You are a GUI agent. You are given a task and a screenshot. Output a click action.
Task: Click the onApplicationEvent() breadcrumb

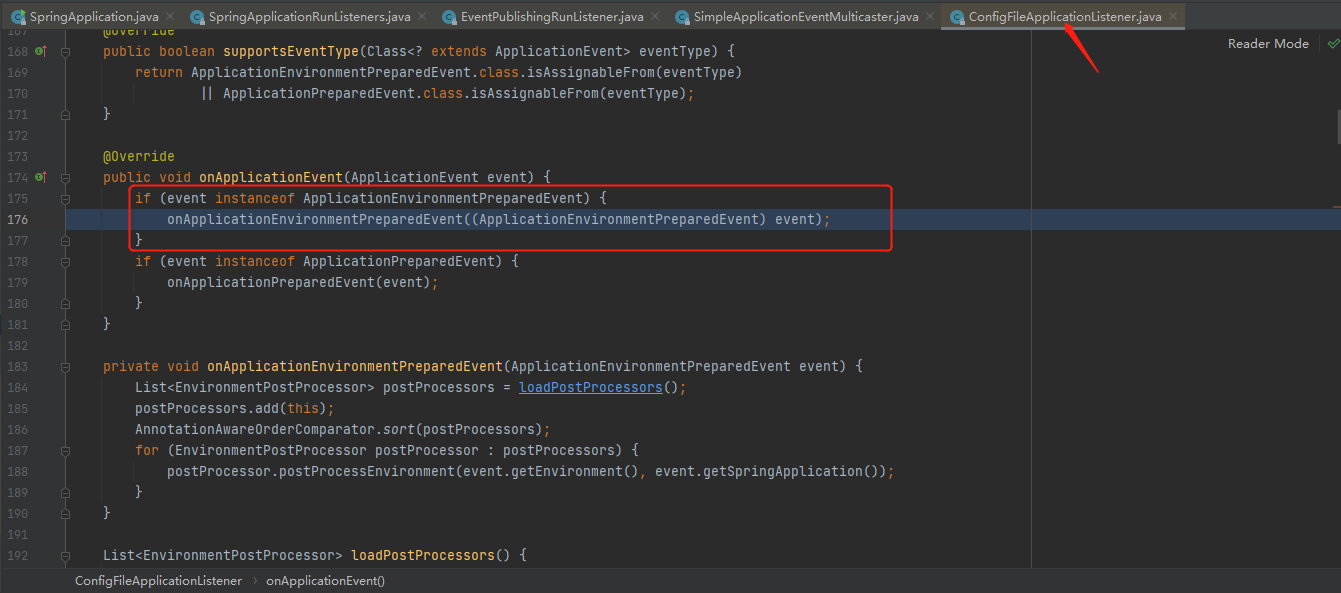325,581
